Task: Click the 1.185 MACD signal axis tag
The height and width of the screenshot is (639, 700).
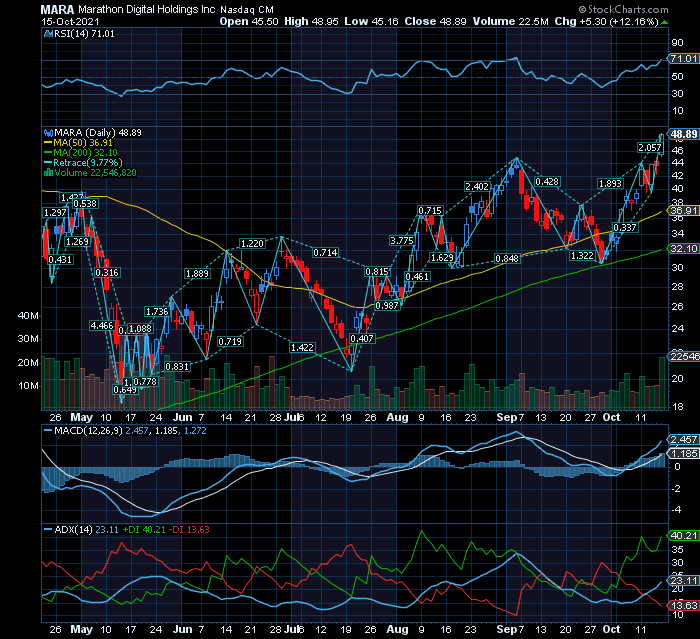Action: point(683,454)
